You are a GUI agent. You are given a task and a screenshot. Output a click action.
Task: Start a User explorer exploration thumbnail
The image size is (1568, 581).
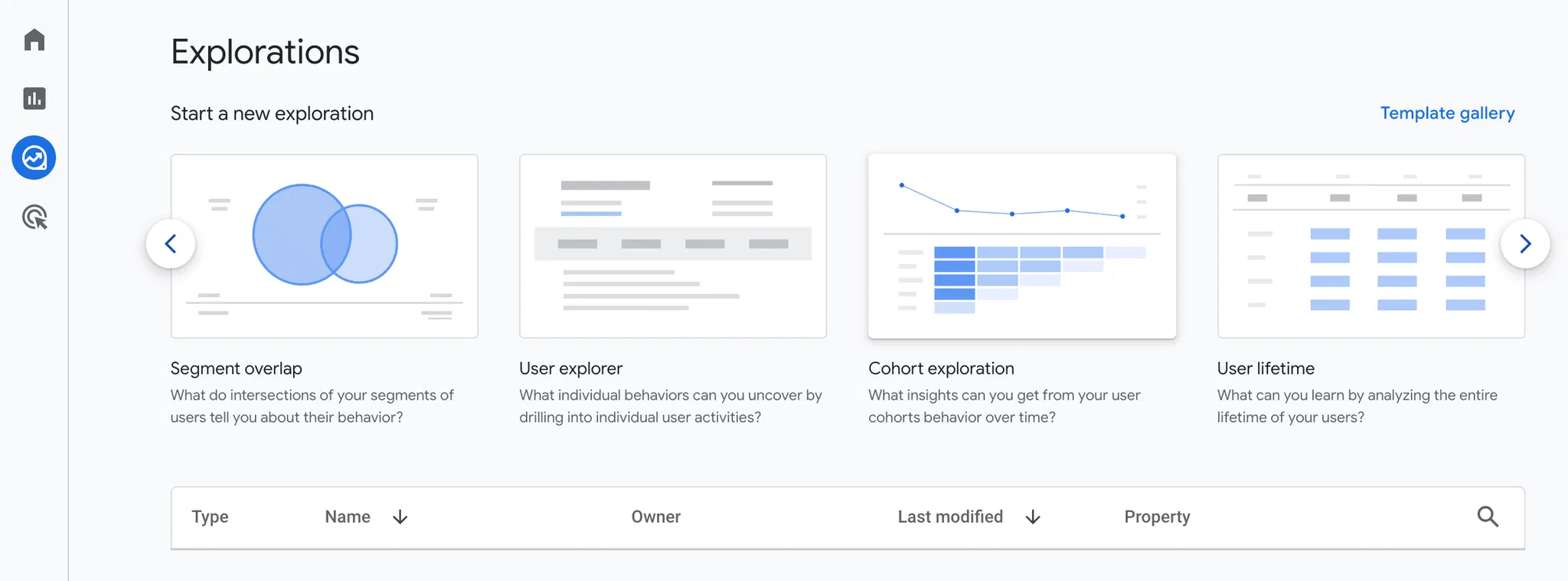coord(672,246)
